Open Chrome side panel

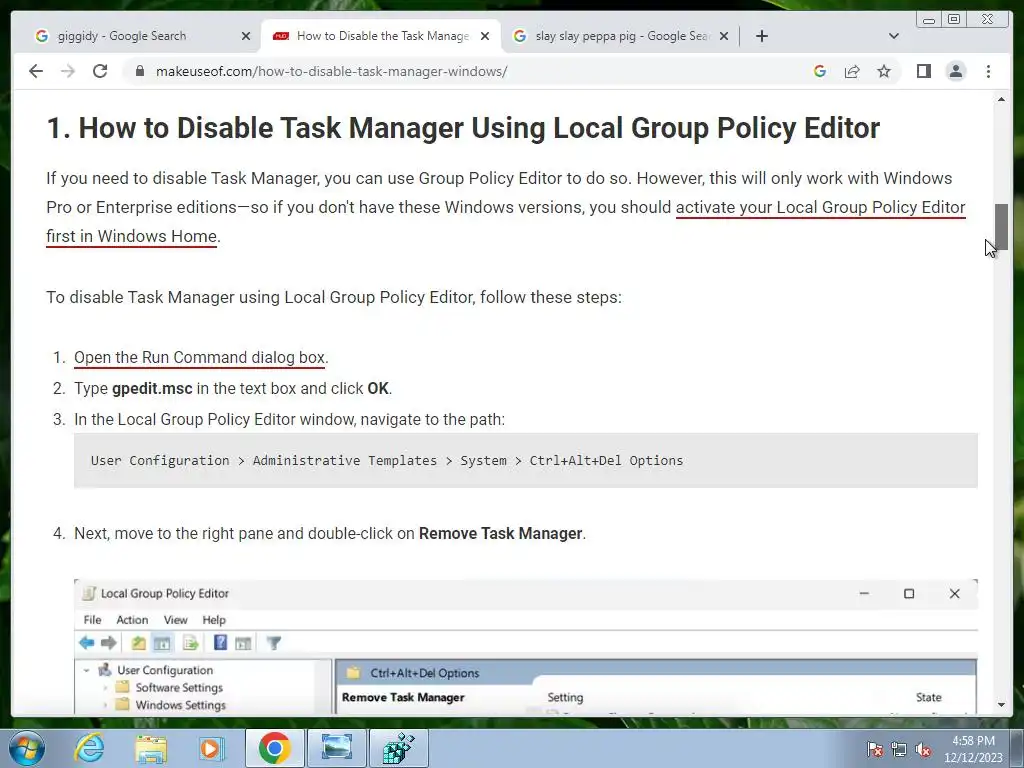[x=923, y=71]
